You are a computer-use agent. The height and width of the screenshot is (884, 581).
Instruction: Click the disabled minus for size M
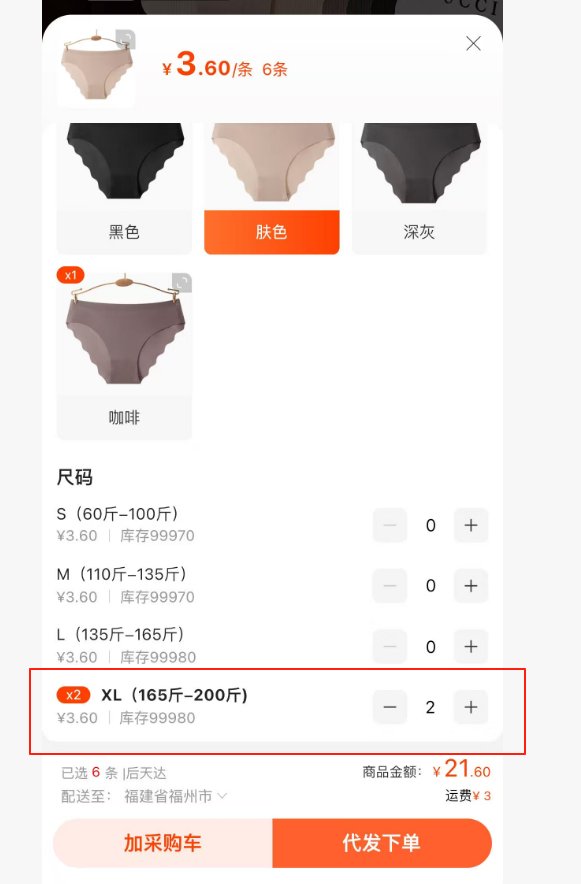tap(390, 586)
